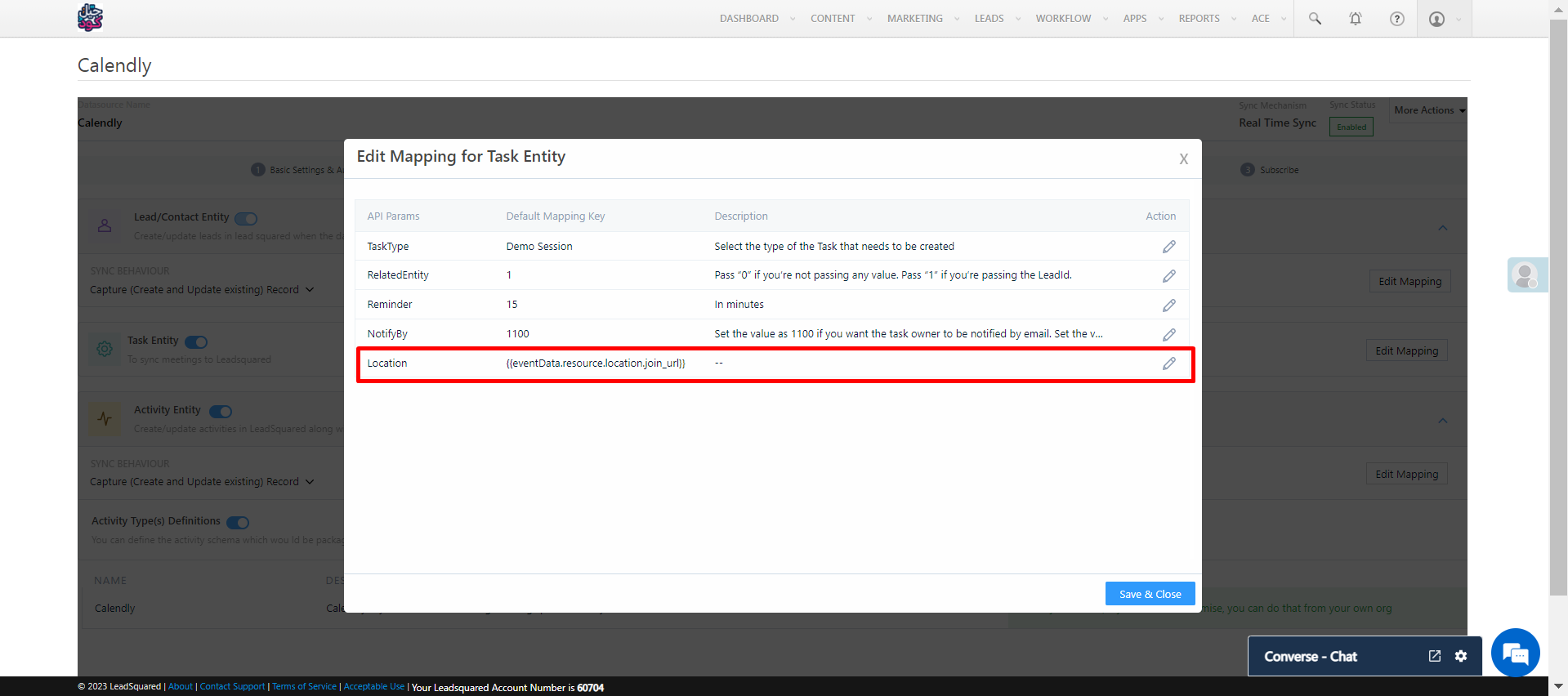Click the Enabled sync status badge

(1351, 127)
